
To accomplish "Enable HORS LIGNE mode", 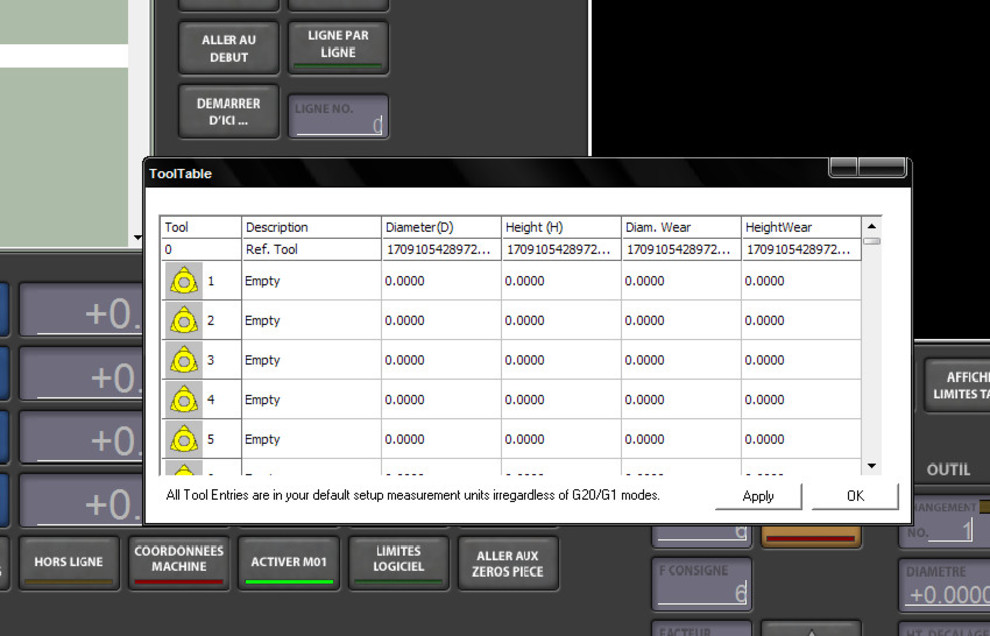I will [69, 563].
